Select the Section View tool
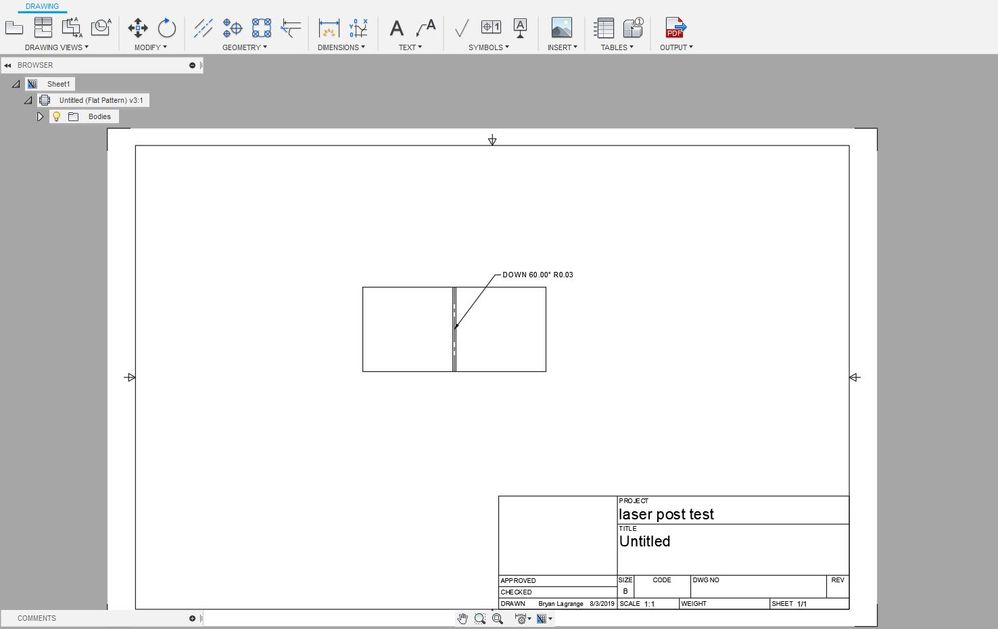Viewport: 998px width, 629px height. (x=72, y=27)
